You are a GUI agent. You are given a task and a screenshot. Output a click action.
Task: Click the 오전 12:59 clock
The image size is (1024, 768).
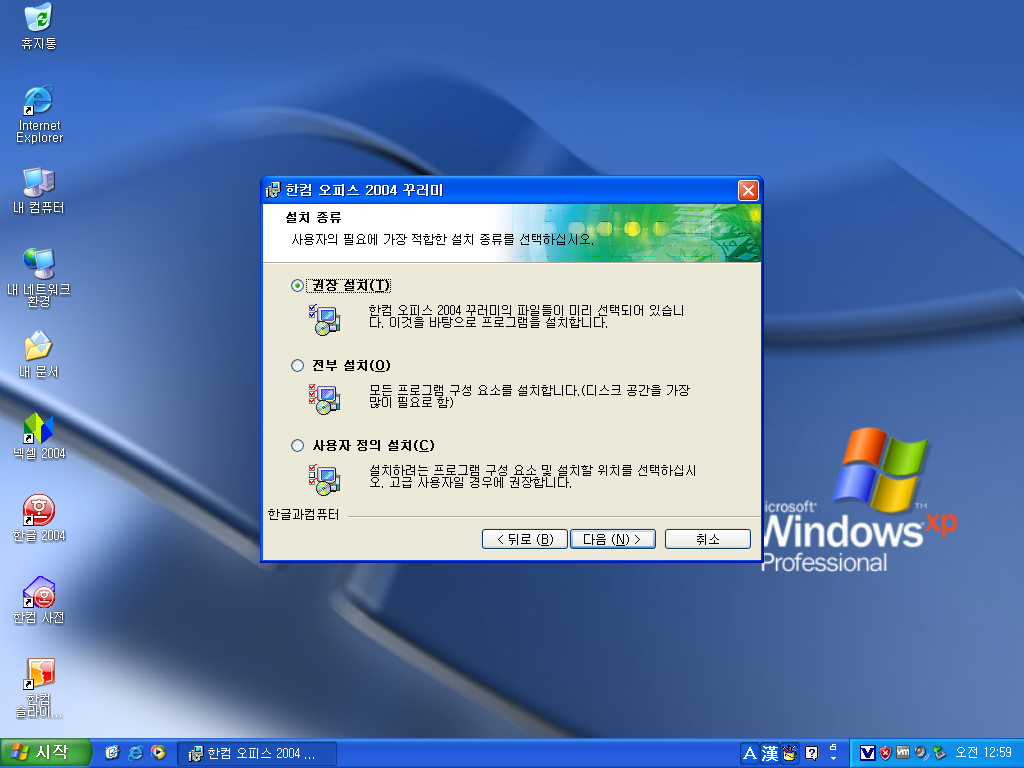pyautogui.click(x=983, y=753)
